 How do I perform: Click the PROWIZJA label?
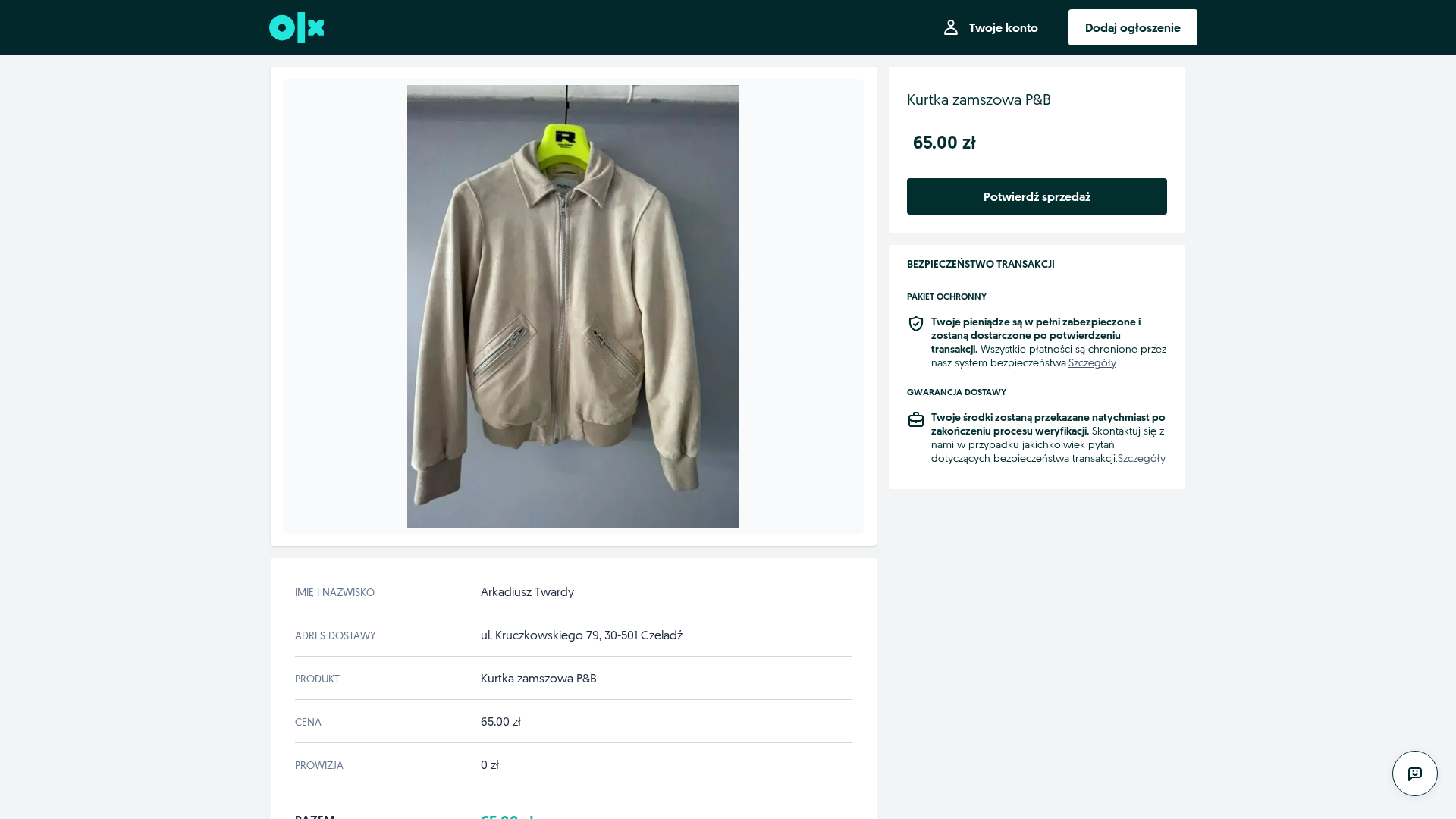[x=319, y=765]
